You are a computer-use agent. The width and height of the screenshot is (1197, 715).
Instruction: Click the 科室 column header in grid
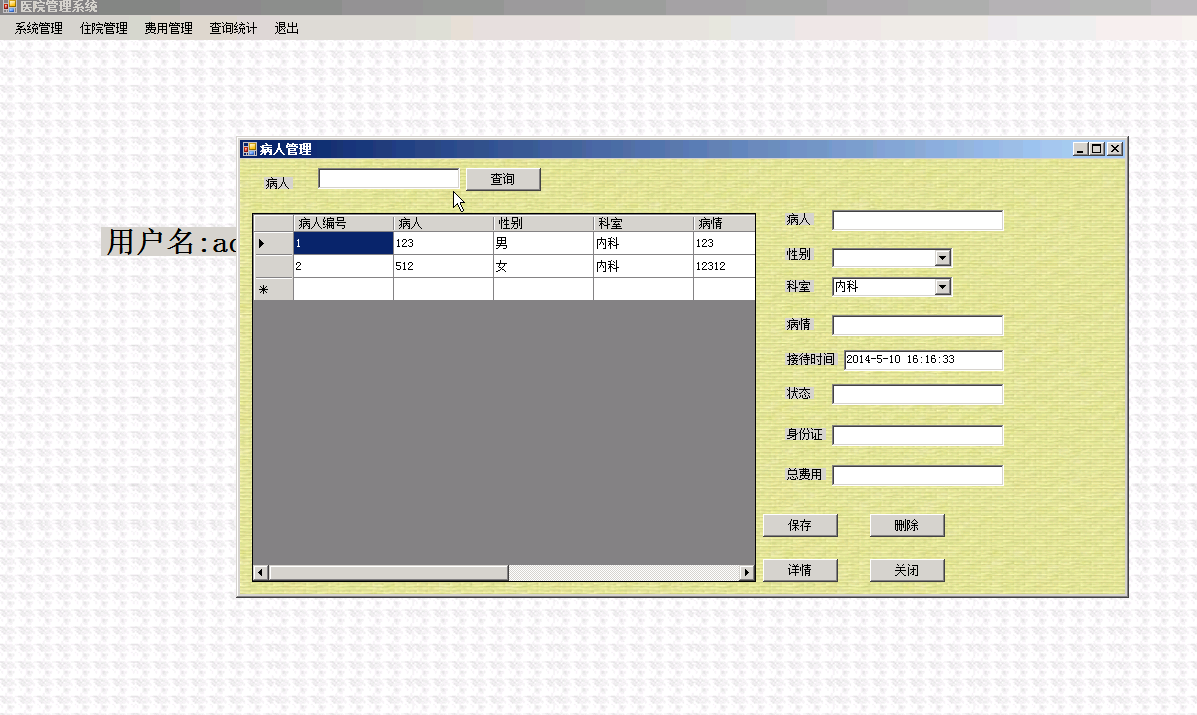point(644,224)
